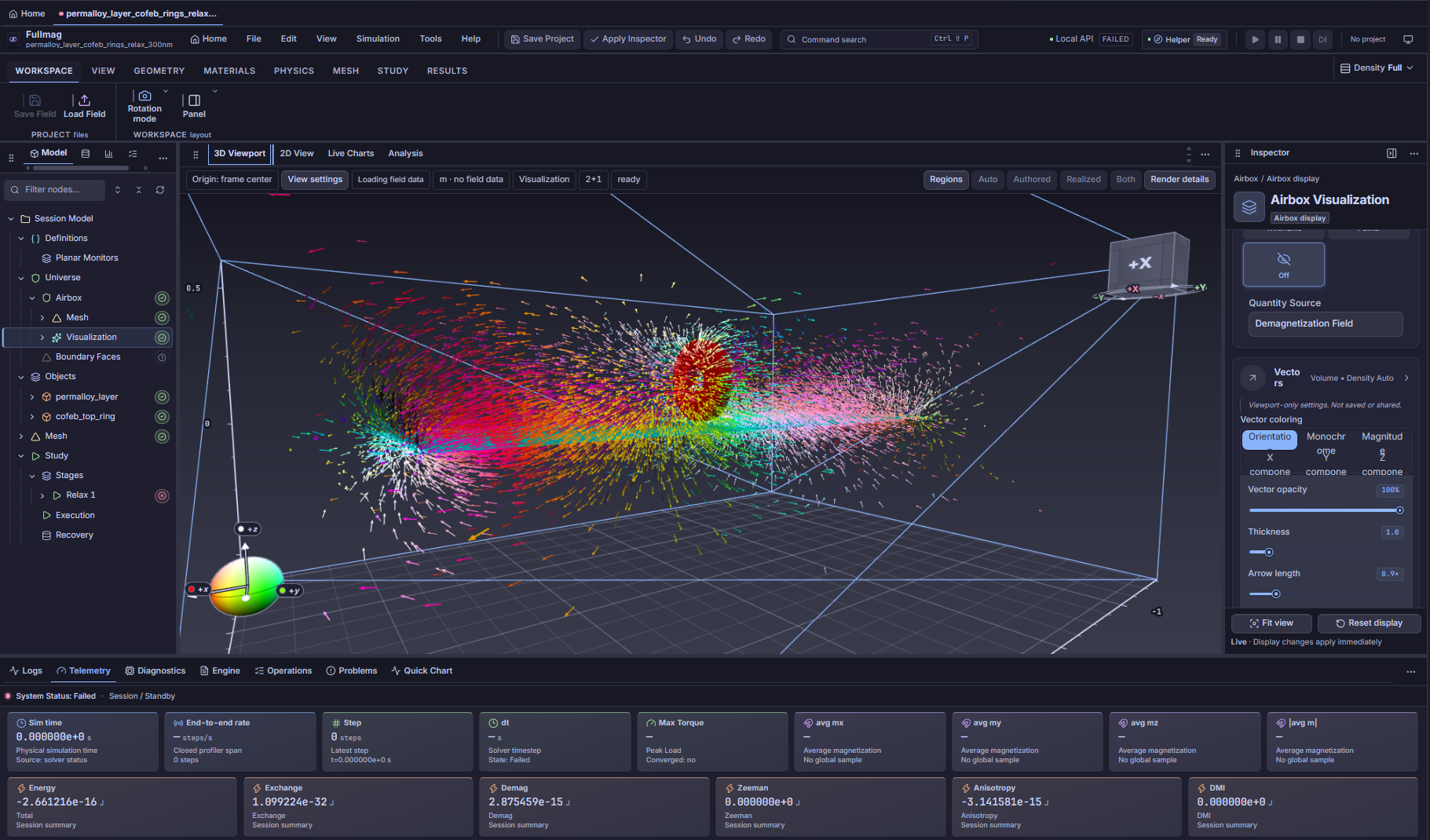
Task: Adjust the Vector opacity slider
Action: point(1326,510)
